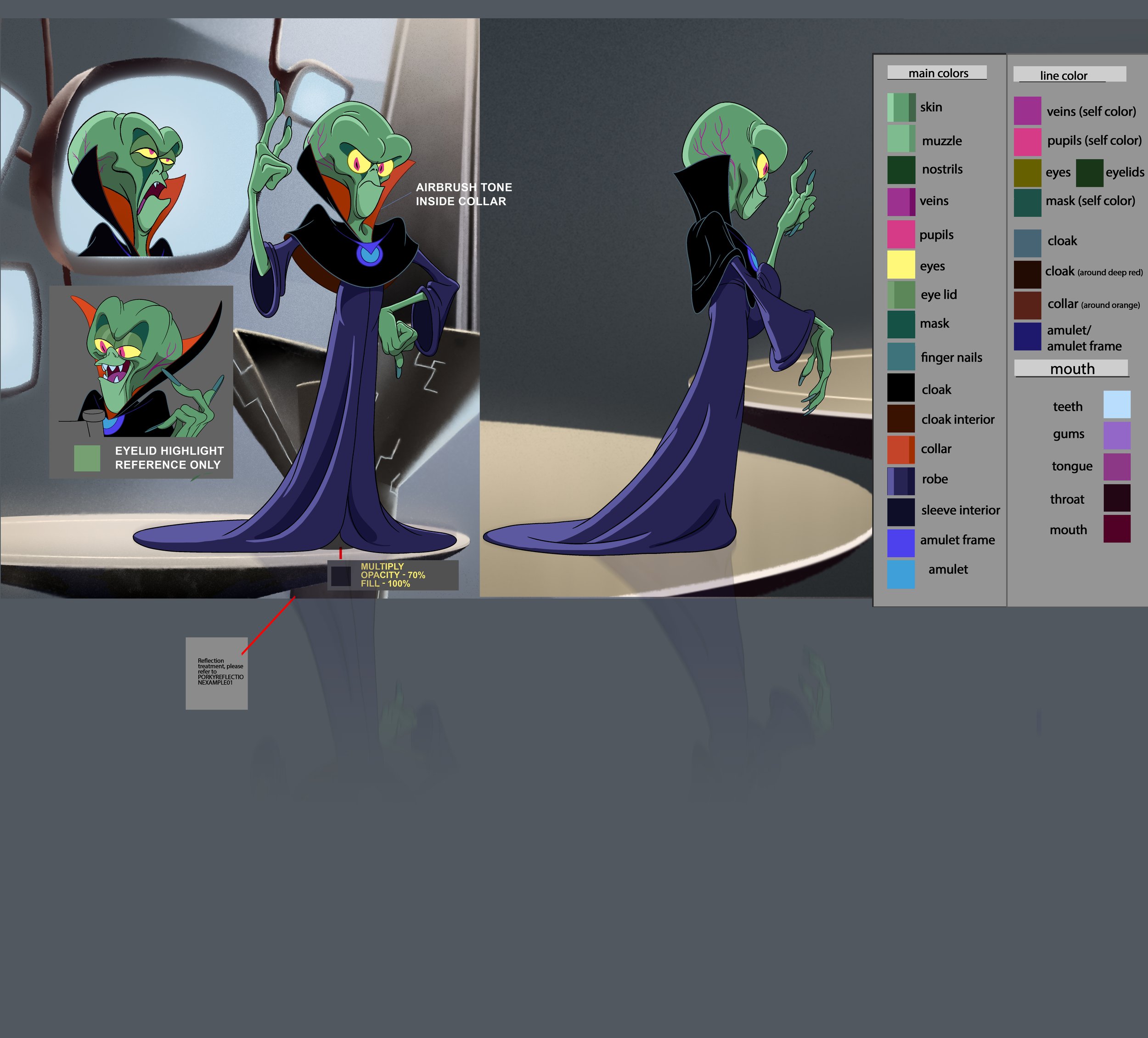
Task: Pick the tongue magenta swatch
Action: tap(1117, 467)
